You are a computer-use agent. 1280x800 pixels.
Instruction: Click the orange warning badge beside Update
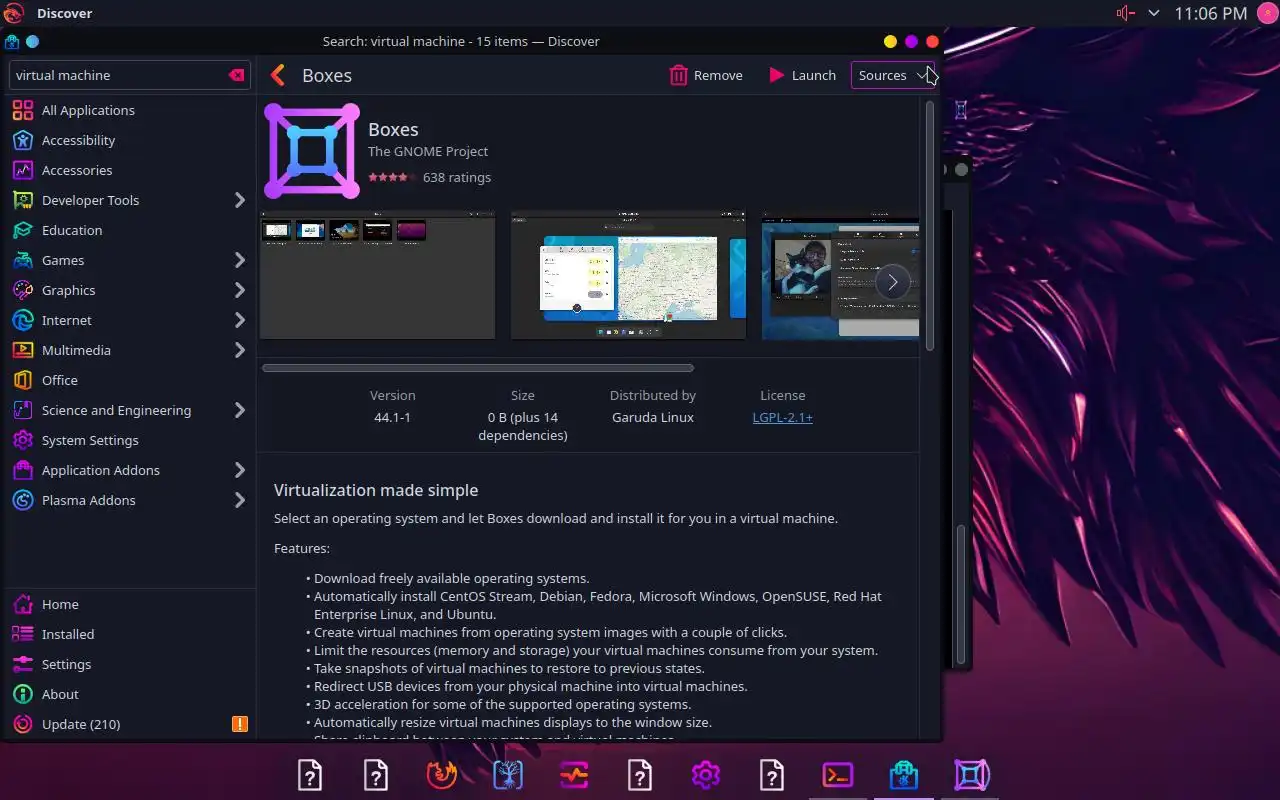[239, 724]
